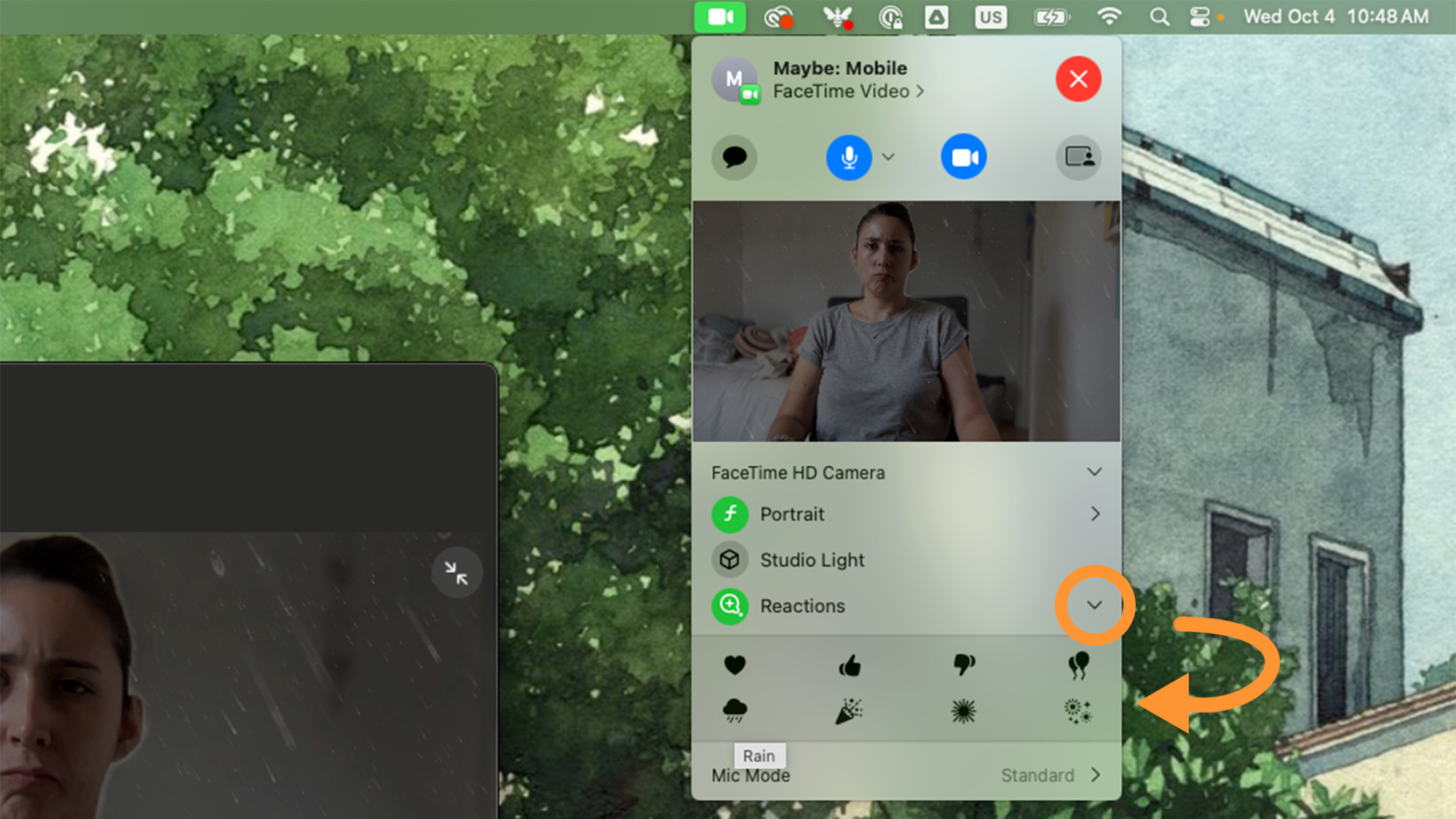End the FaceTime call
This screenshot has height=819, width=1456.
click(x=1078, y=79)
